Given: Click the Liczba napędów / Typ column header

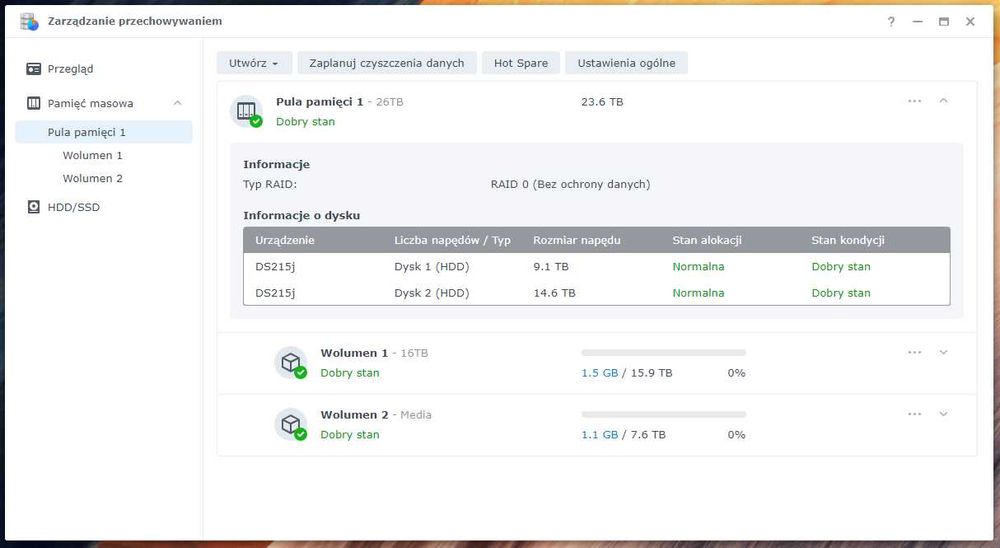Looking at the screenshot, I should click(452, 241).
